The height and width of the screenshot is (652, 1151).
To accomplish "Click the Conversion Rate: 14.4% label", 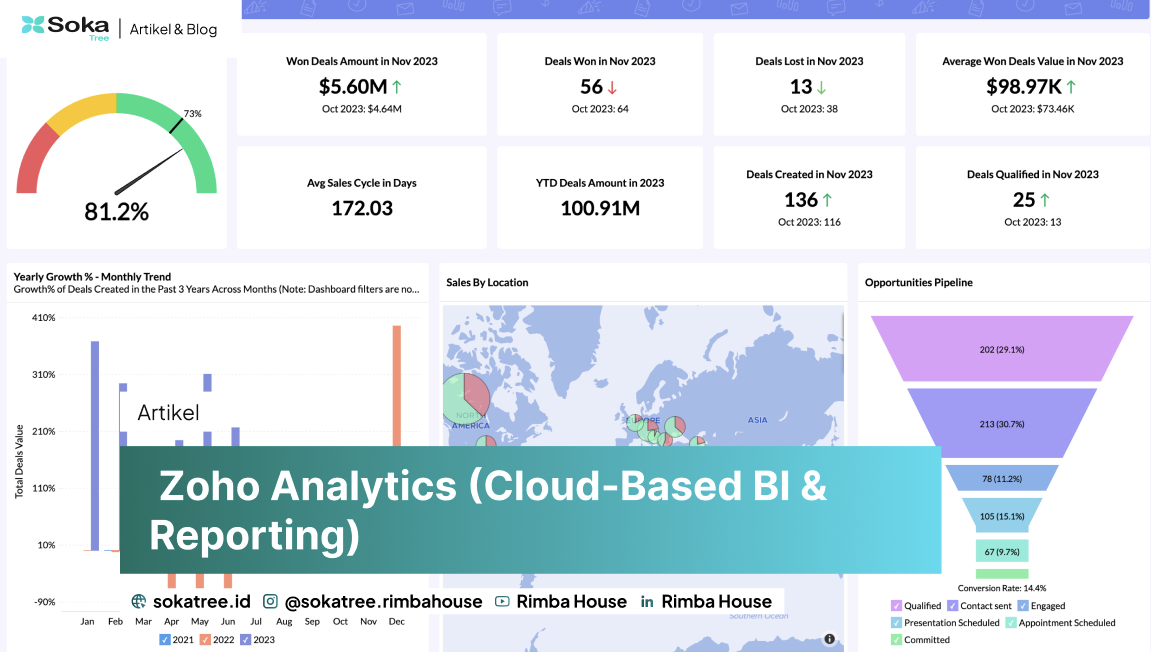I will 1002,588.
